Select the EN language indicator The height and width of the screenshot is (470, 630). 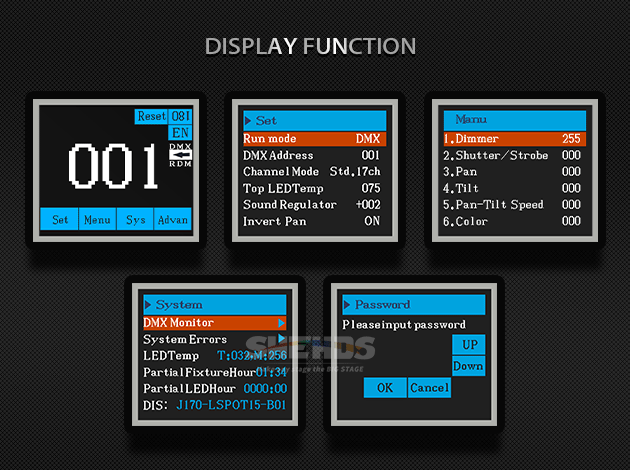180,132
